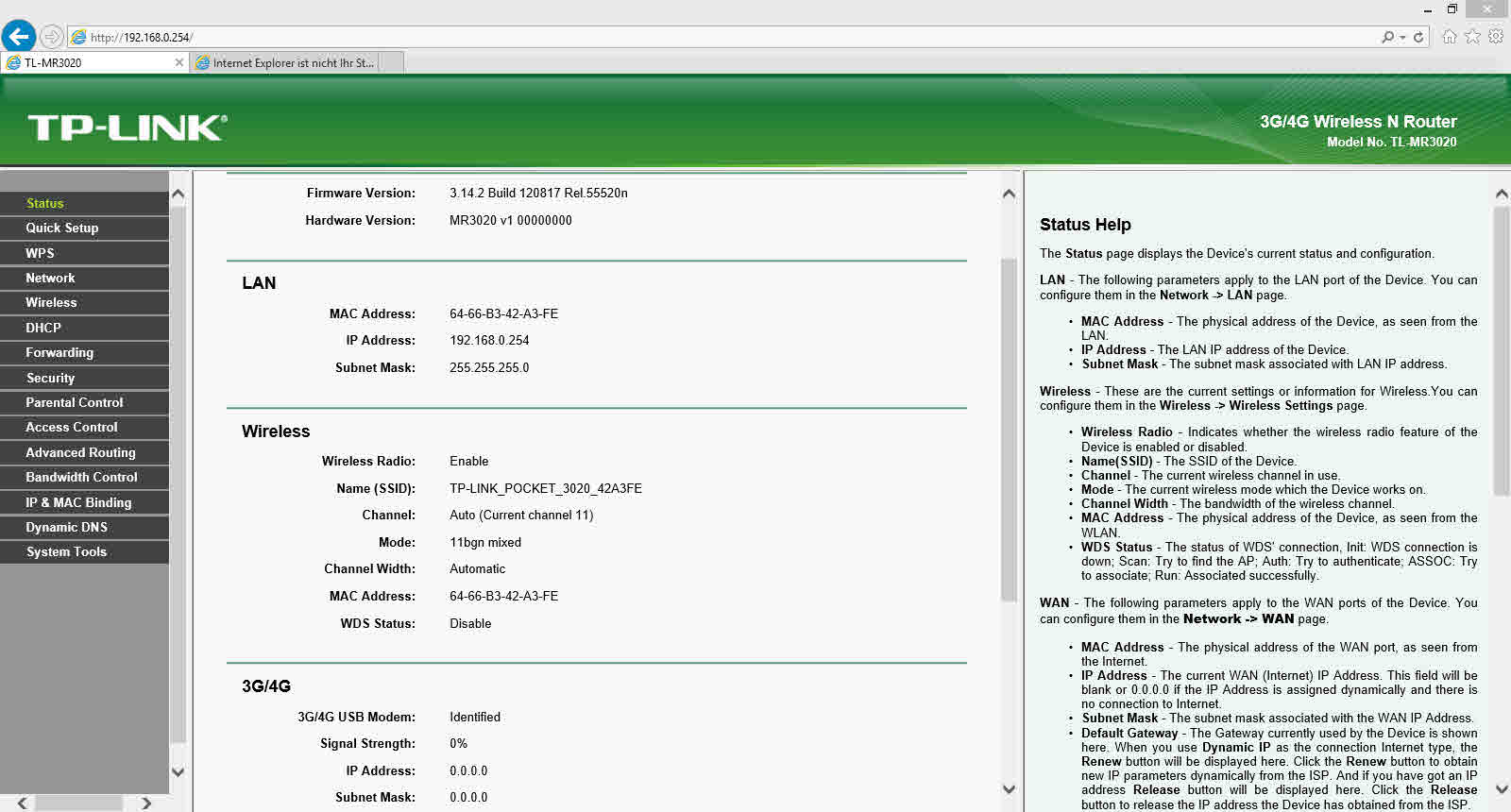
Task: Open Access Control settings
Action: (x=84, y=427)
